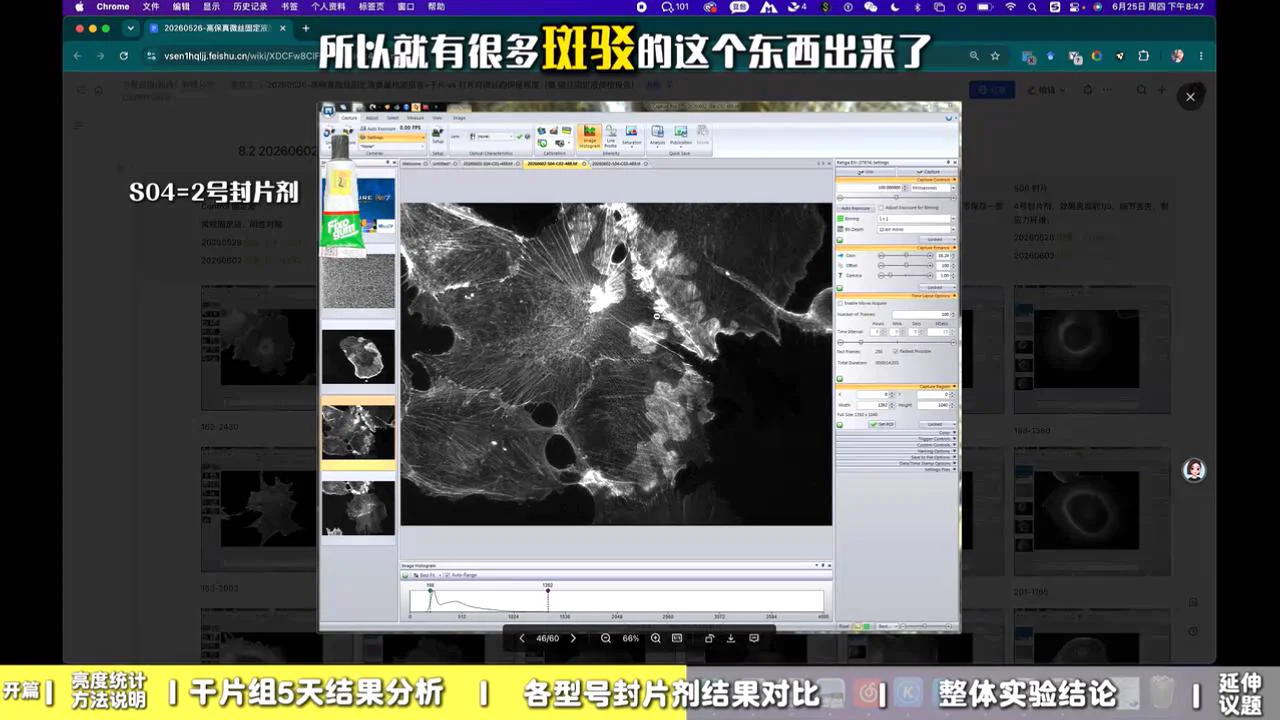
Task: Adjust the Gain slider
Action: point(905,255)
